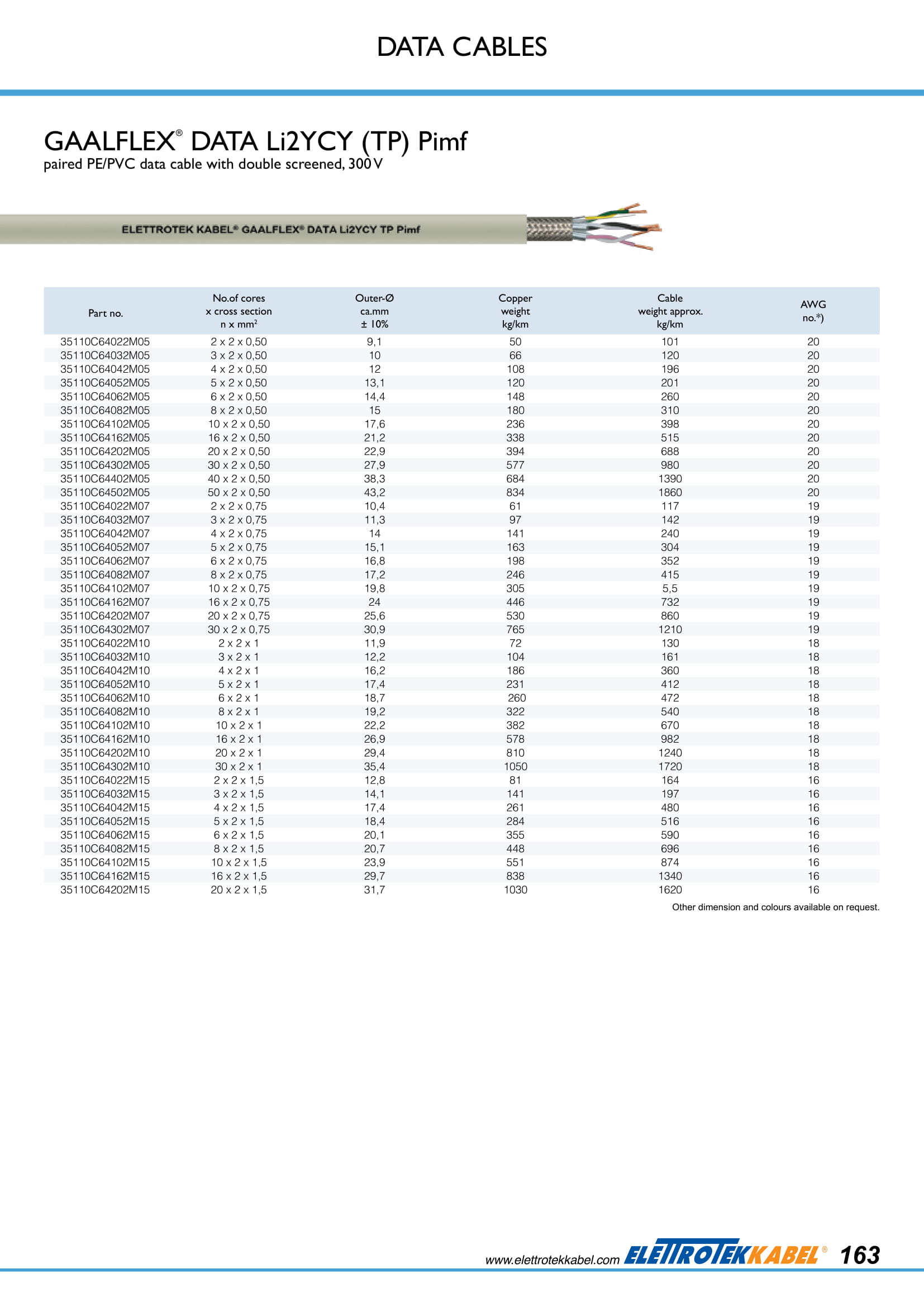The image size is (924, 1307).
Task: Click cores cell '20 x 2 x 1,5'
Action: pos(239,890)
